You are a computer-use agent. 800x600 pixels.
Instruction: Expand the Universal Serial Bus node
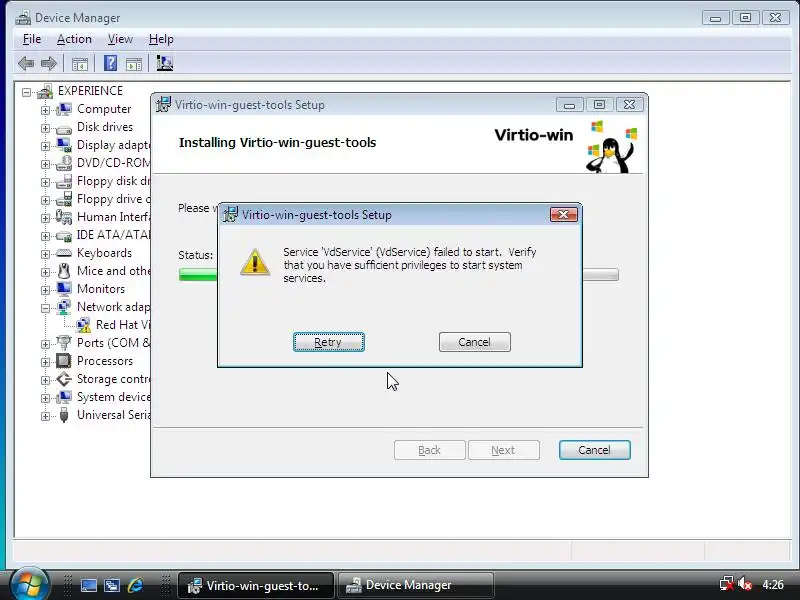pyautogui.click(x=45, y=416)
